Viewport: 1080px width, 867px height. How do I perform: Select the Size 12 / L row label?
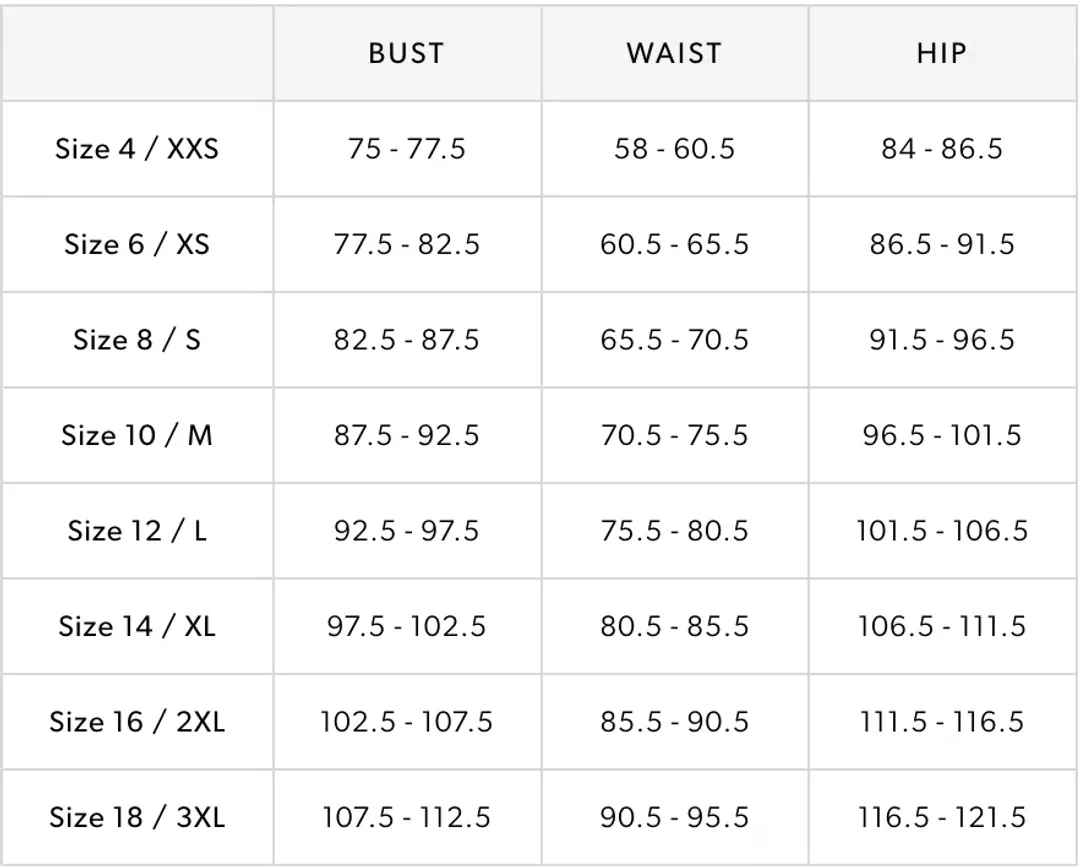[137, 530]
